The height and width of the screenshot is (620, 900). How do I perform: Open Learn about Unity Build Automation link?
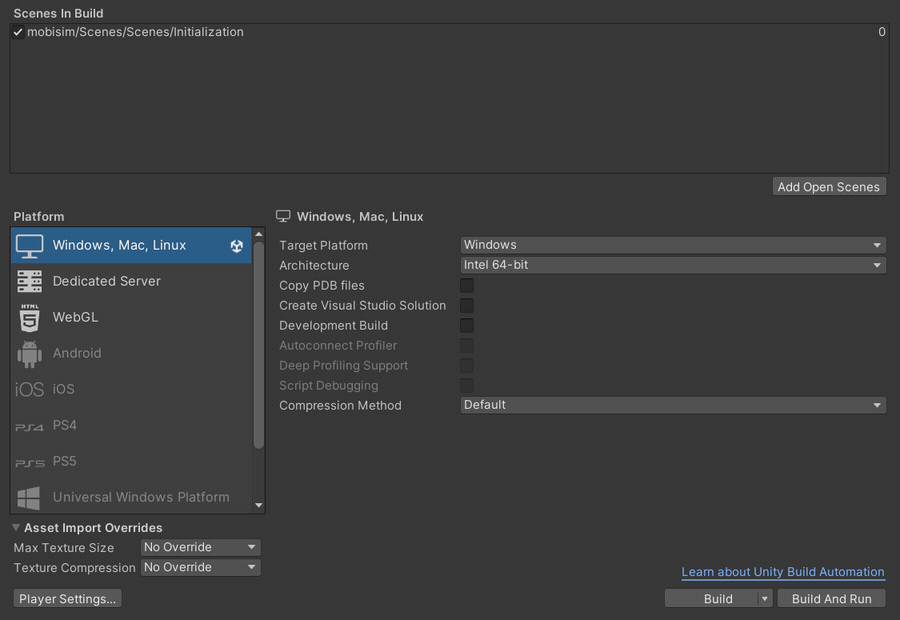click(x=783, y=572)
